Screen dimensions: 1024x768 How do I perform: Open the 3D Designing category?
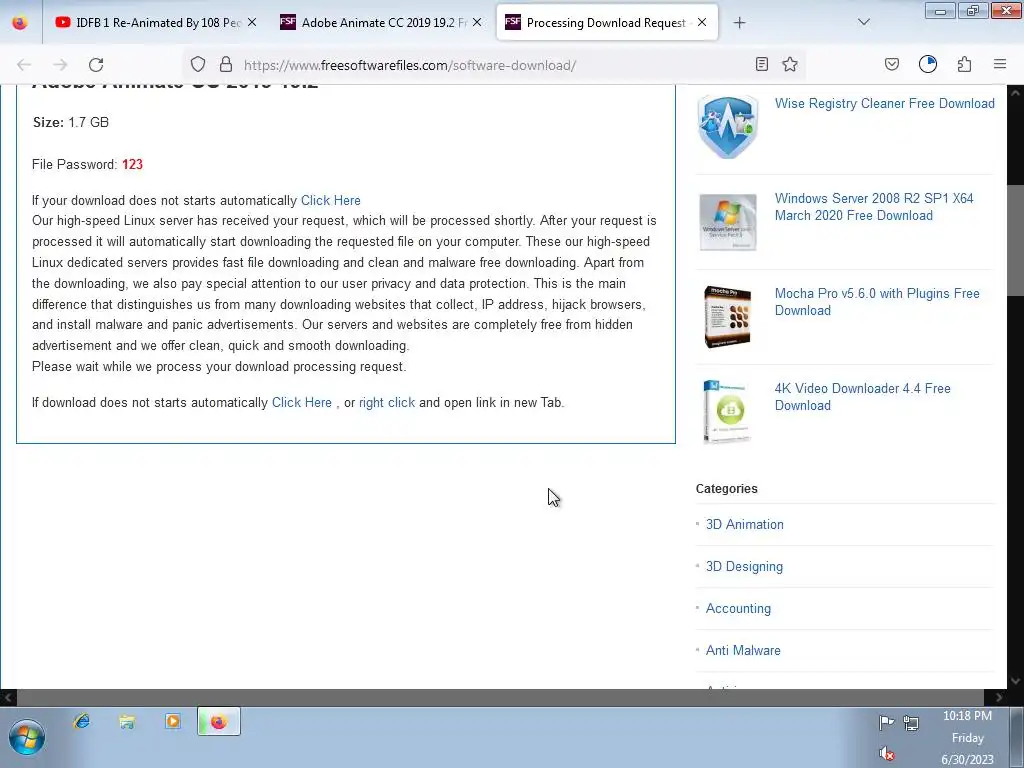744,566
